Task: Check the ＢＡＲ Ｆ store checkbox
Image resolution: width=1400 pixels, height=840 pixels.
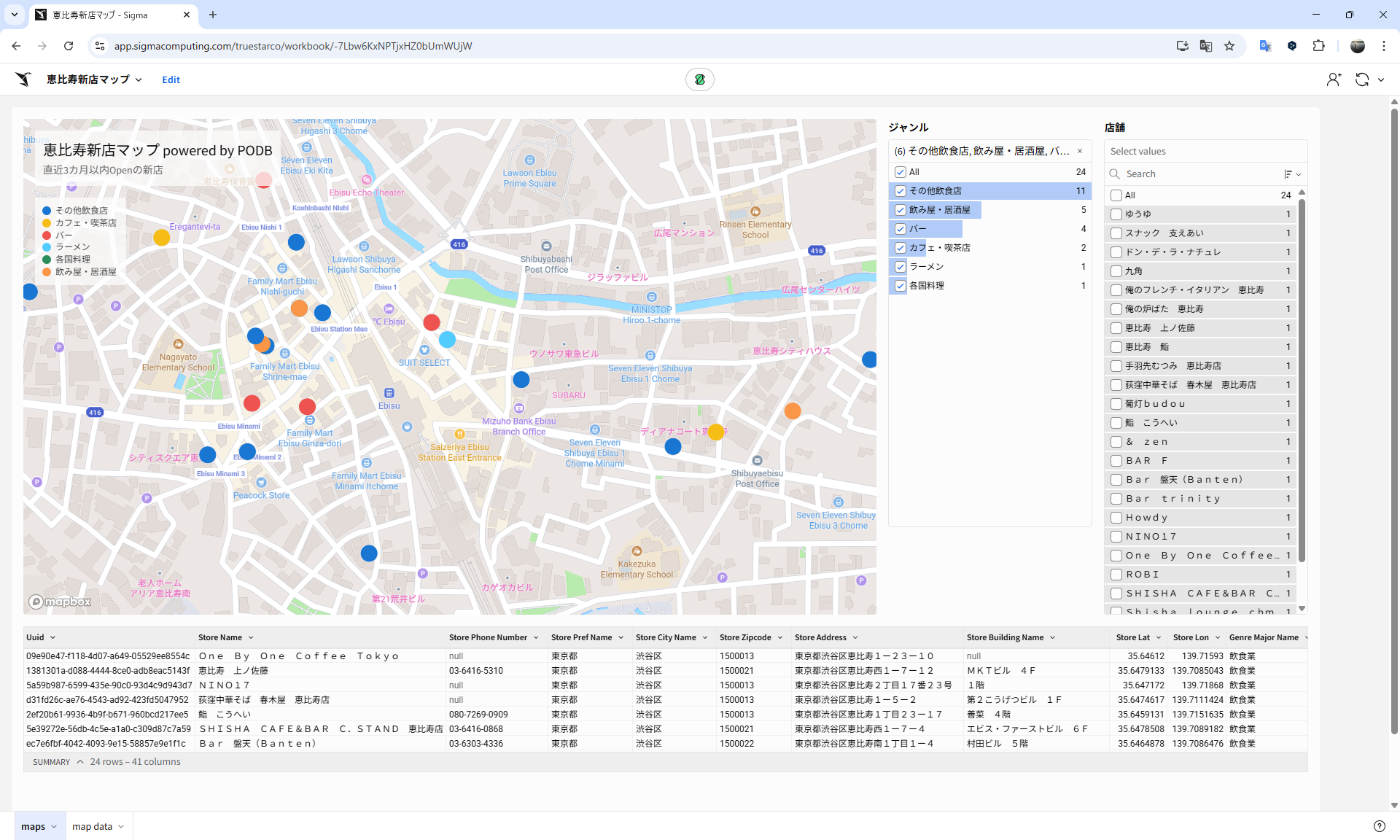Action: click(x=1116, y=461)
